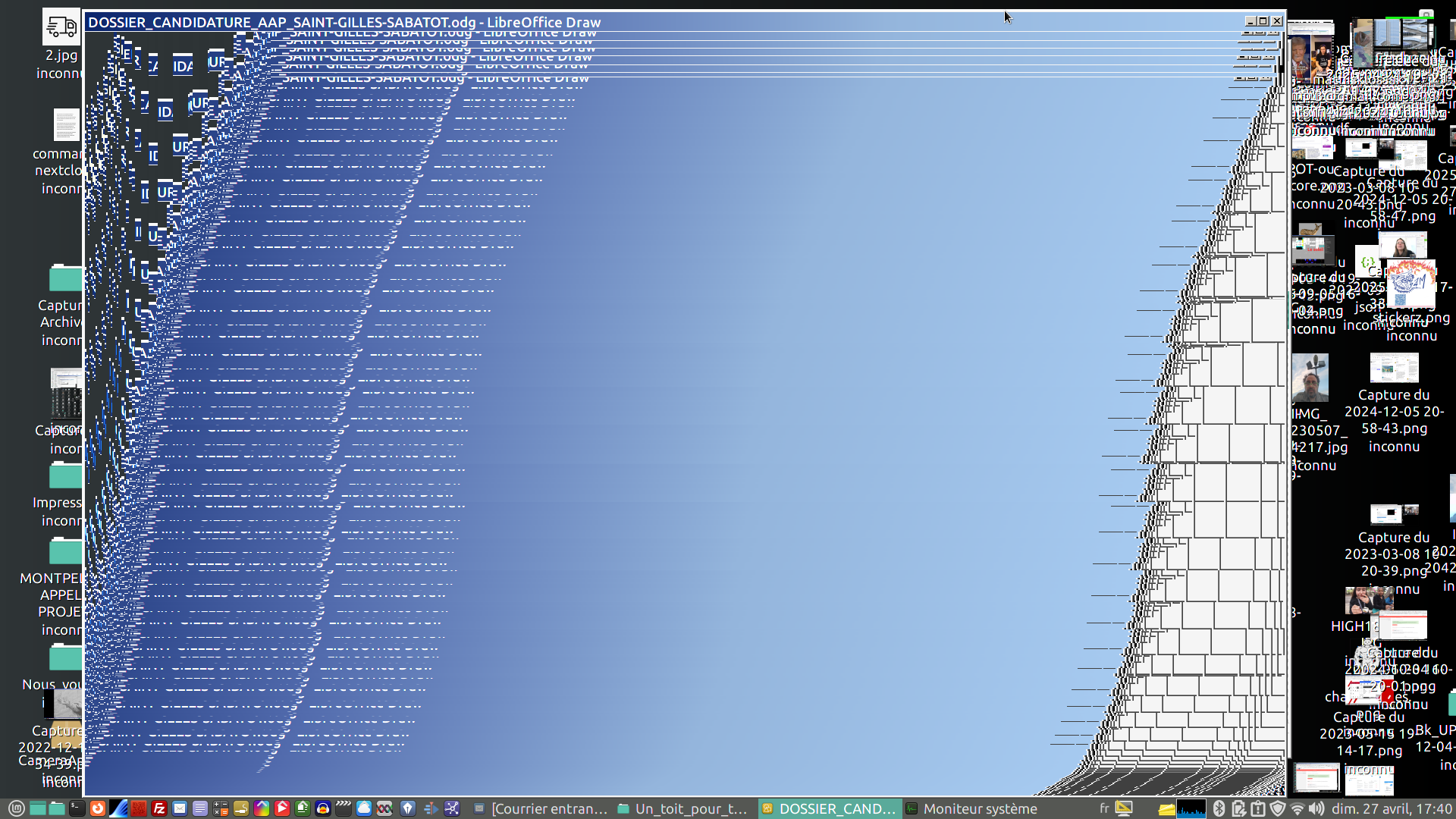Click the battery power tray icon
The width and height of the screenshot is (1456, 819).
pos(1238,808)
